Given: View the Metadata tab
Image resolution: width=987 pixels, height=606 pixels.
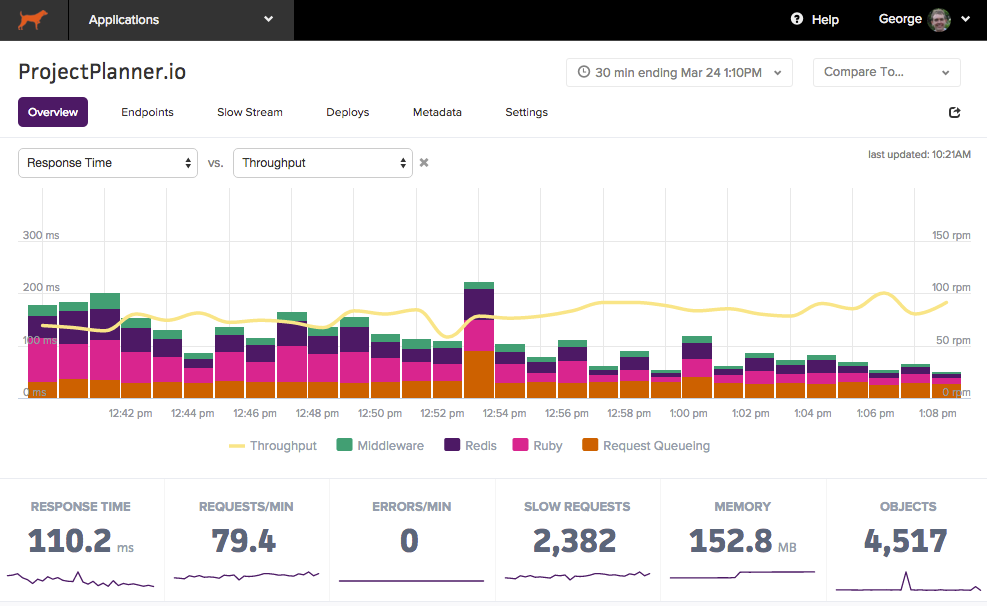Looking at the screenshot, I should (x=437, y=112).
